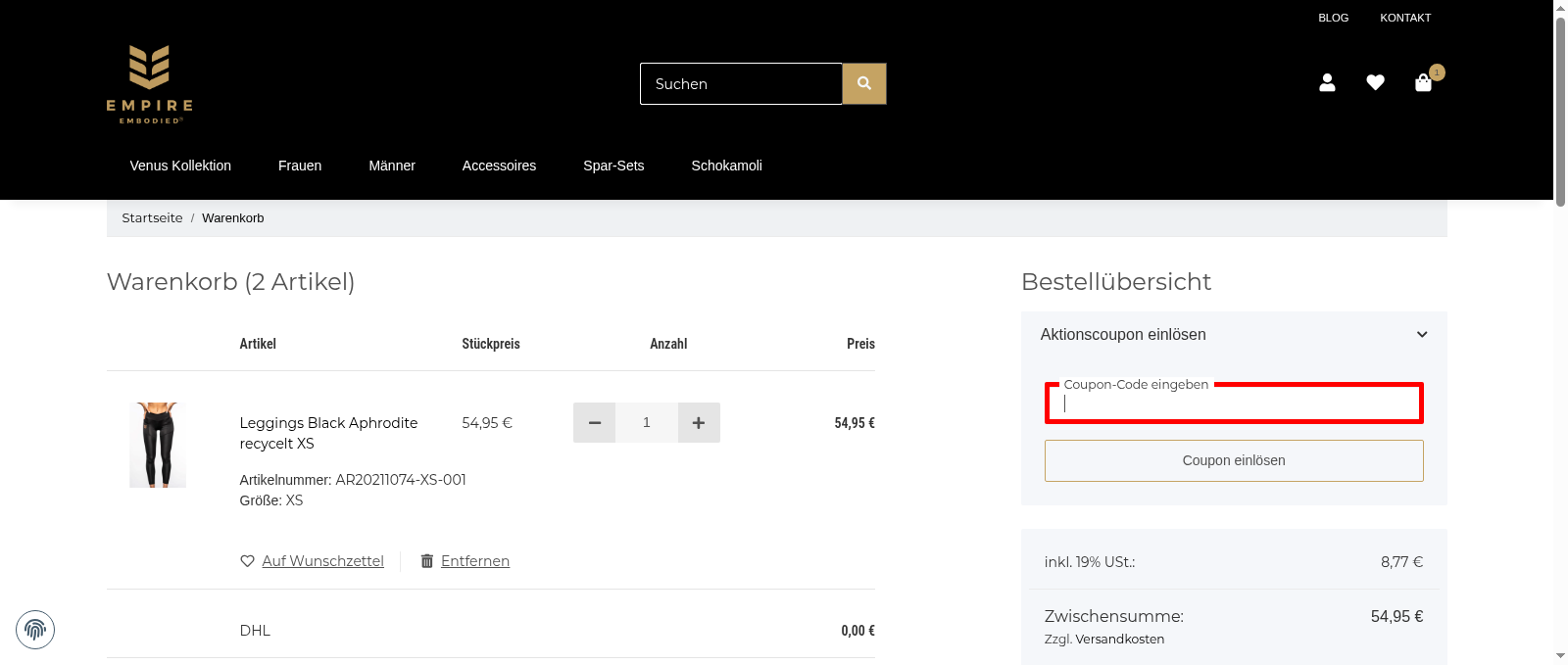The width and height of the screenshot is (1568, 665).
Task: Focus the Coupon-Code eingeben field
Action: (x=1234, y=404)
